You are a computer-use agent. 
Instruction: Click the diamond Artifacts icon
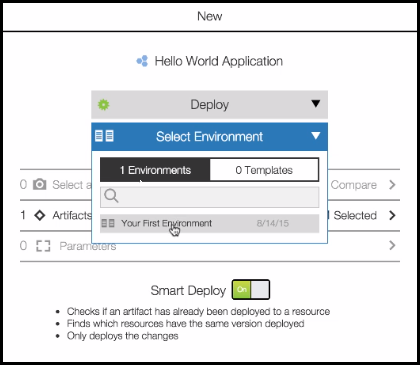click(40, 215)
